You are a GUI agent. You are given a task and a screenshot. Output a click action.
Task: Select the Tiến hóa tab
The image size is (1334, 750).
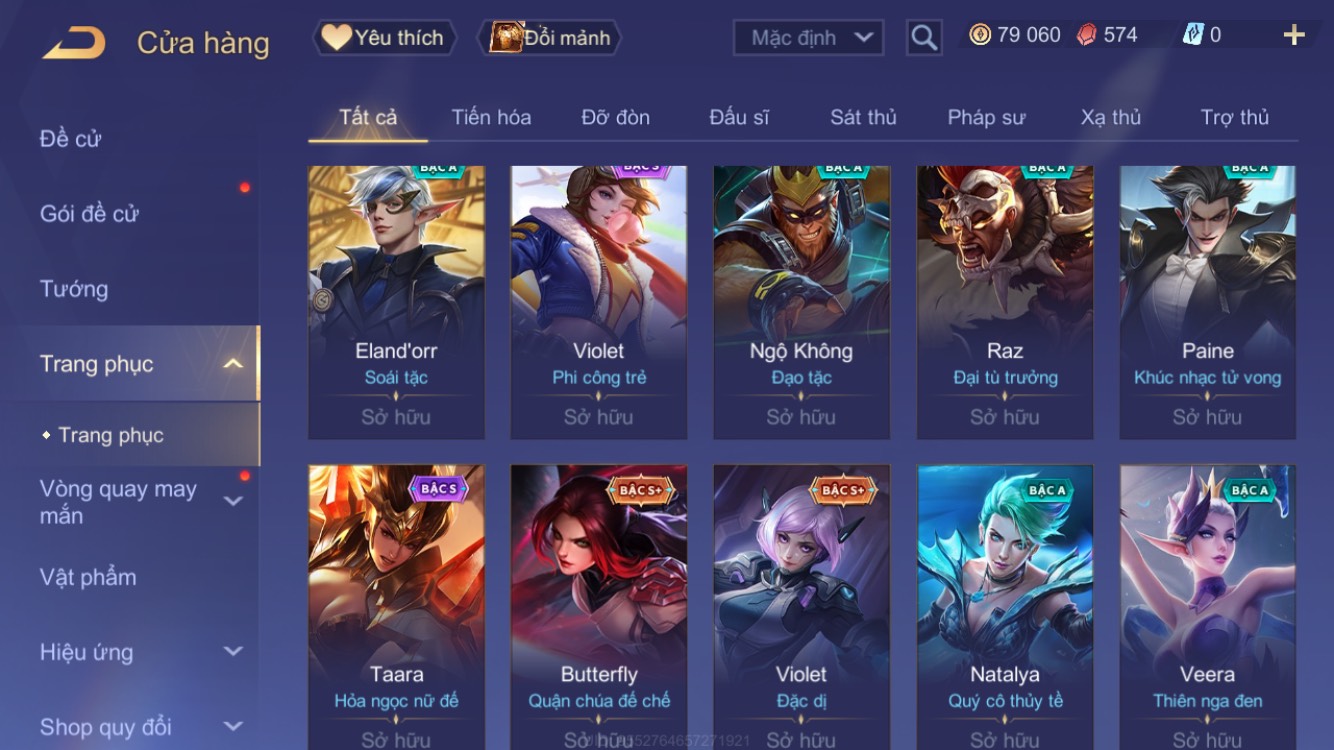click(491, 117)
